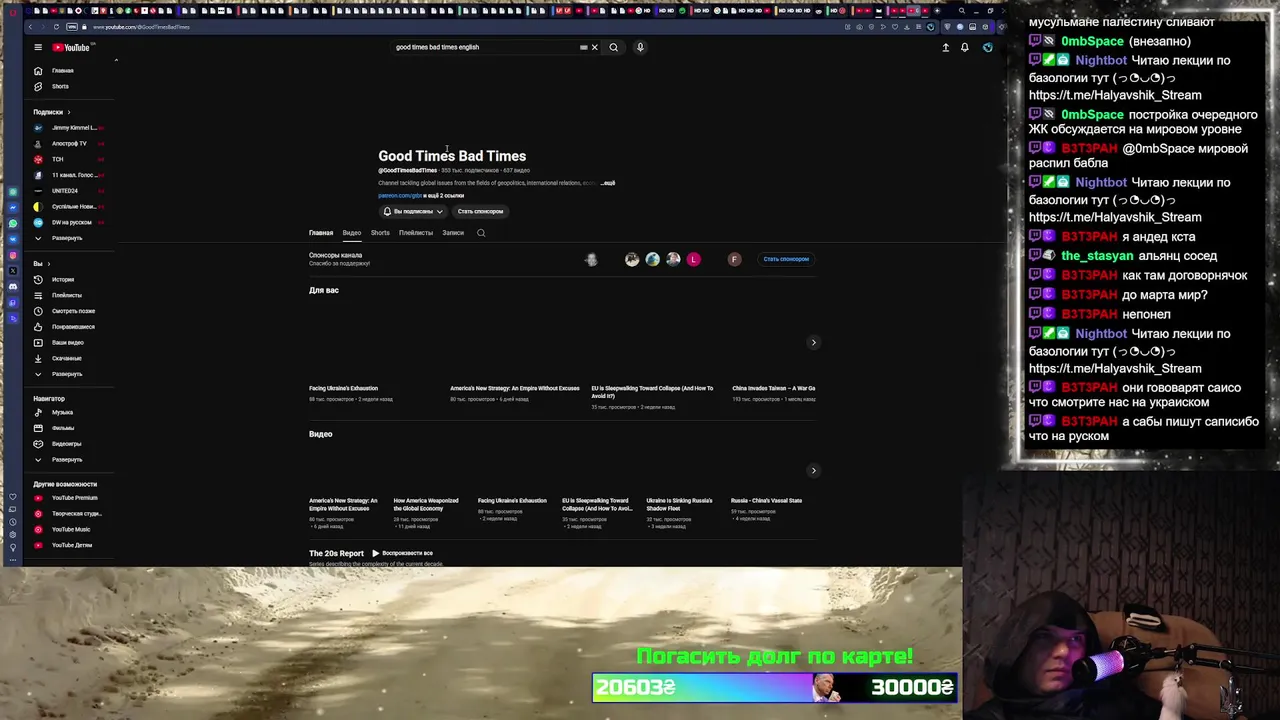Click the upload/create video icon
Image resolution: width=1280 pixels, height=720 pixels.
point(945,47)
